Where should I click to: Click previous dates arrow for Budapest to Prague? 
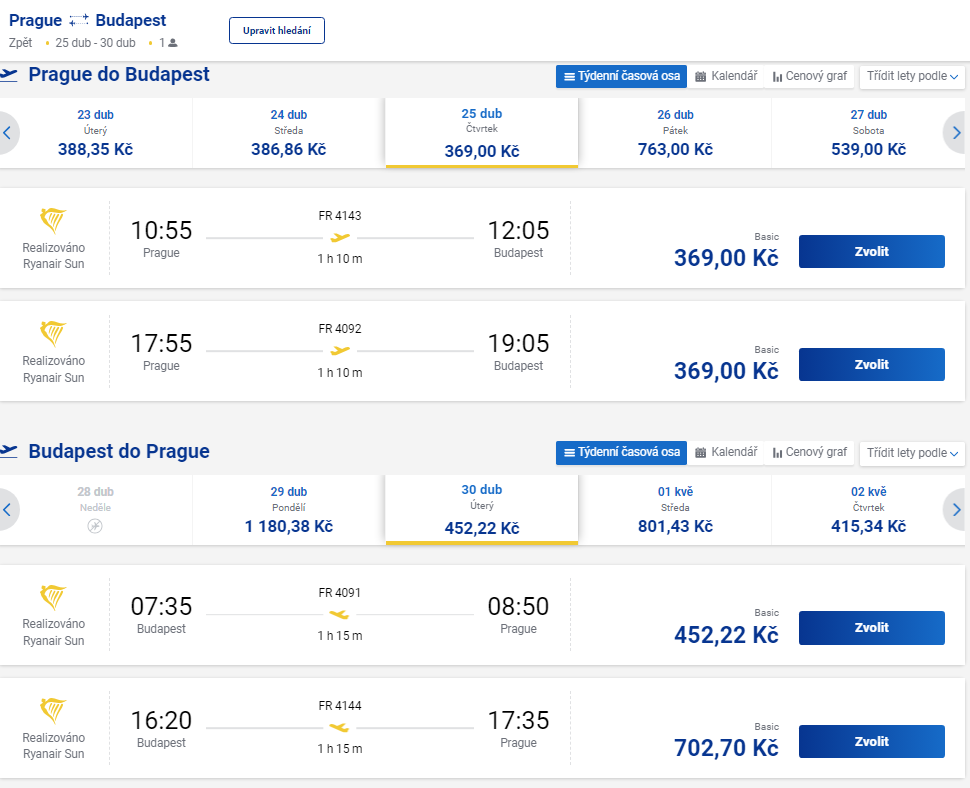pos(7,510)
